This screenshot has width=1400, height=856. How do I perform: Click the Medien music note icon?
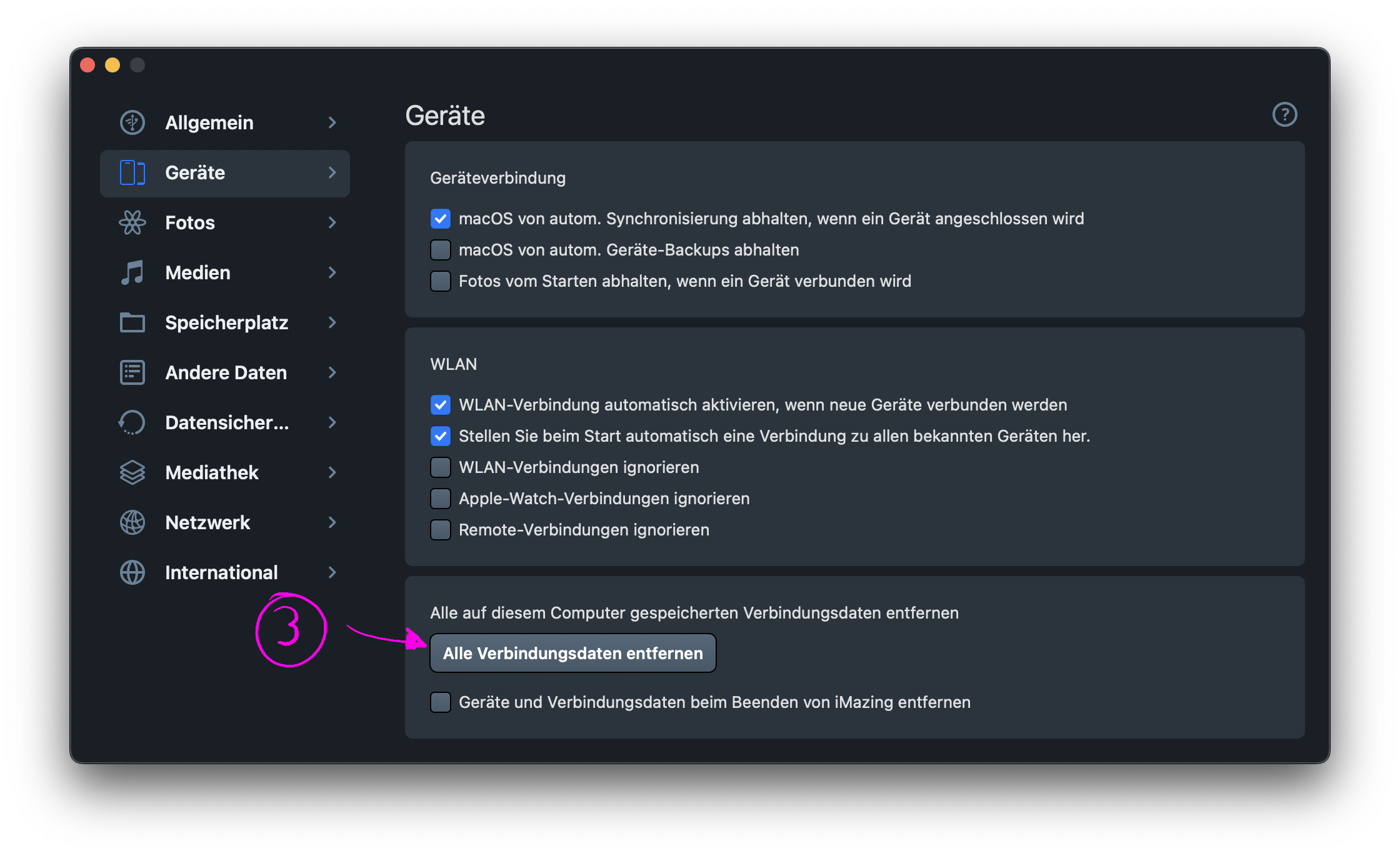(x=132, y=272)
